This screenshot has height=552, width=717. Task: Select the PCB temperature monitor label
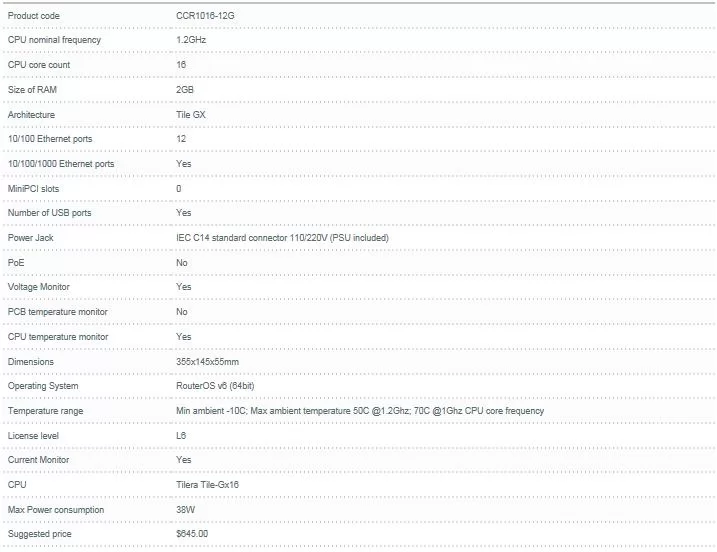click(58, 312)
